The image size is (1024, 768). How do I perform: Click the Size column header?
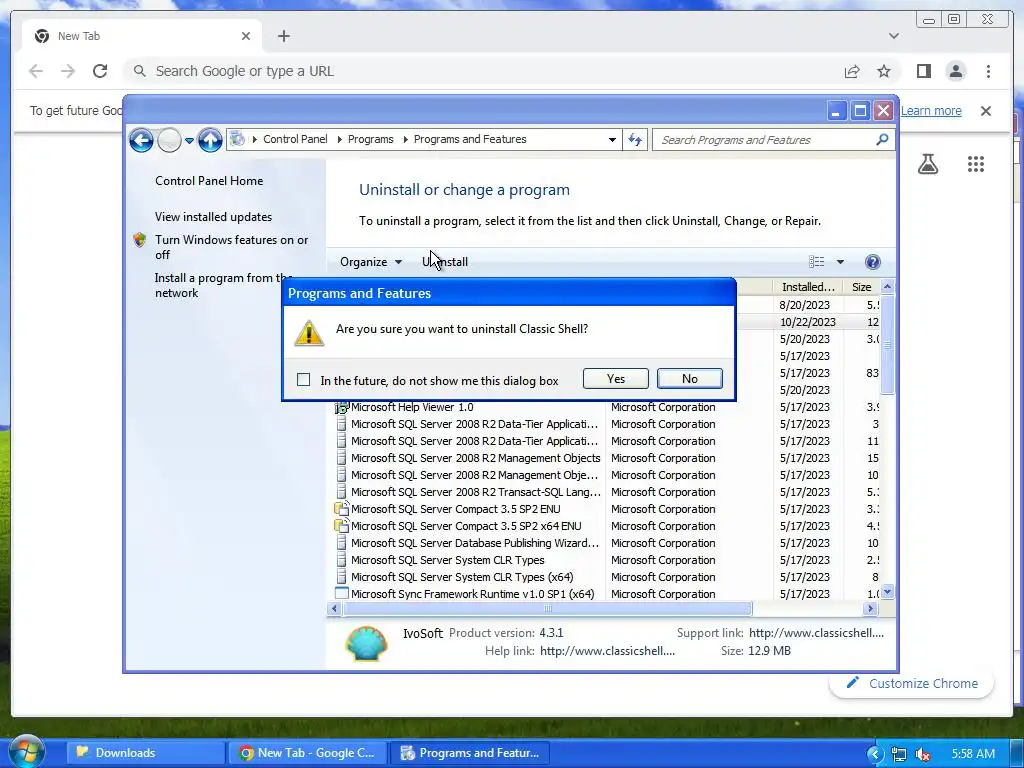point(861,287)
